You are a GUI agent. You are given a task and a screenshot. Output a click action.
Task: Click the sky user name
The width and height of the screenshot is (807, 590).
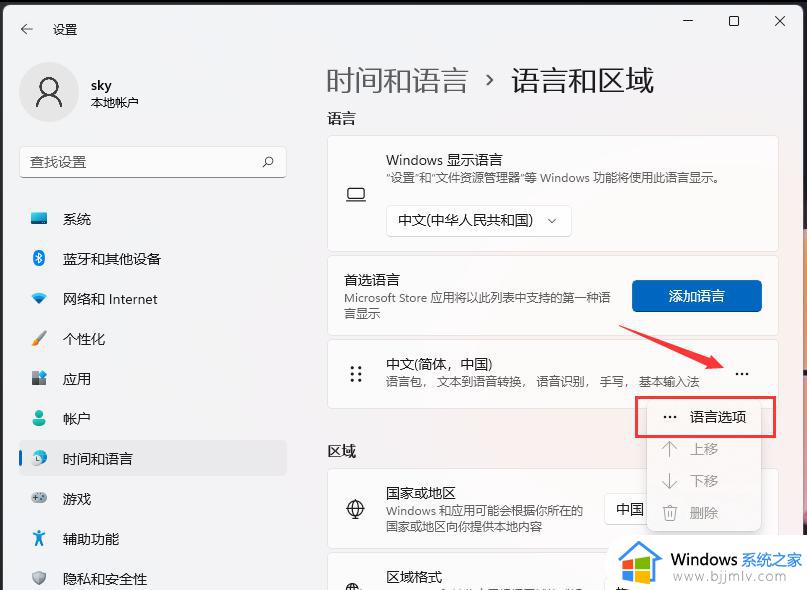(101, 85)
